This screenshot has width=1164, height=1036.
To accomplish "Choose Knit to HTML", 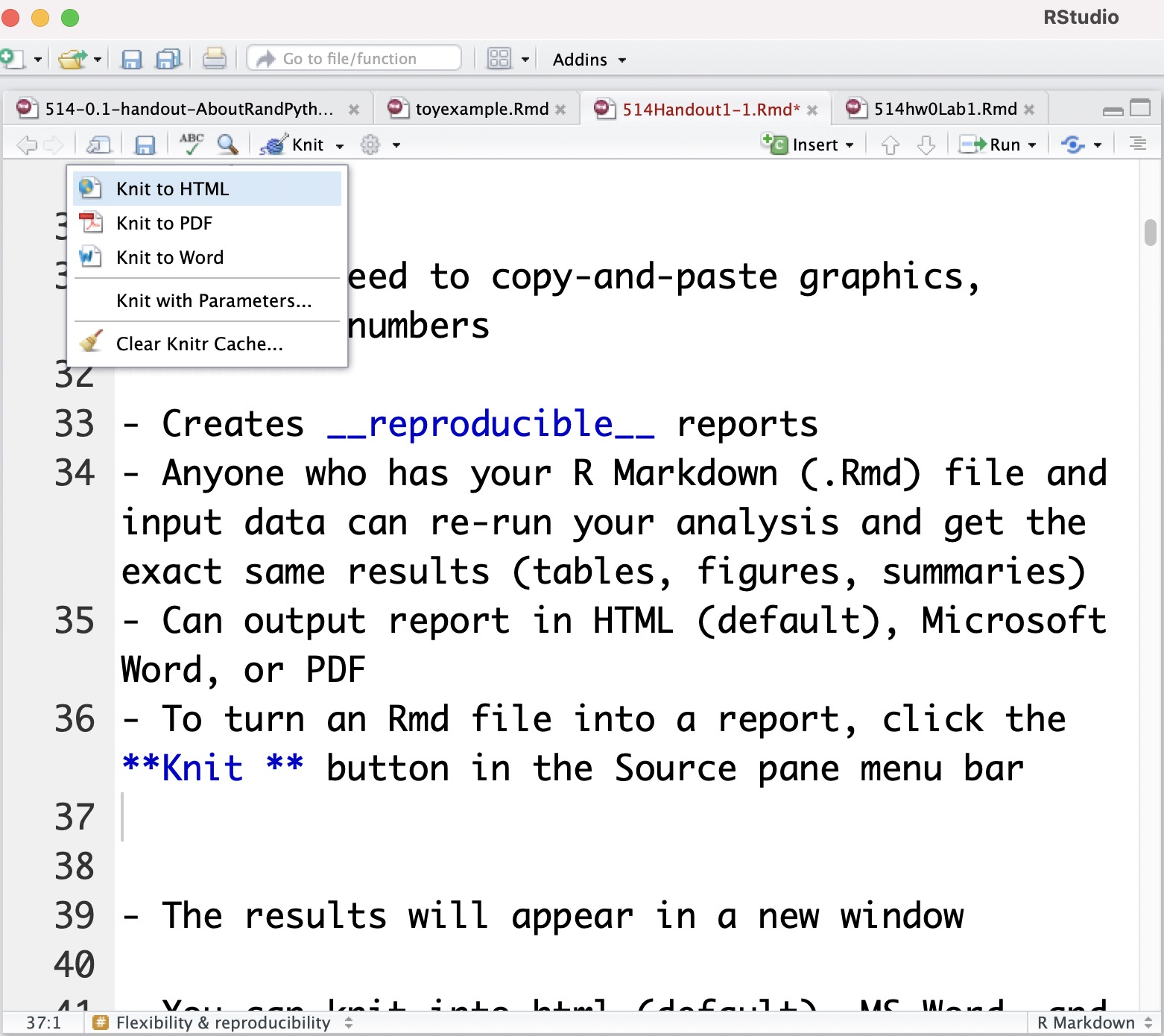I will click(x=207, y=189).
